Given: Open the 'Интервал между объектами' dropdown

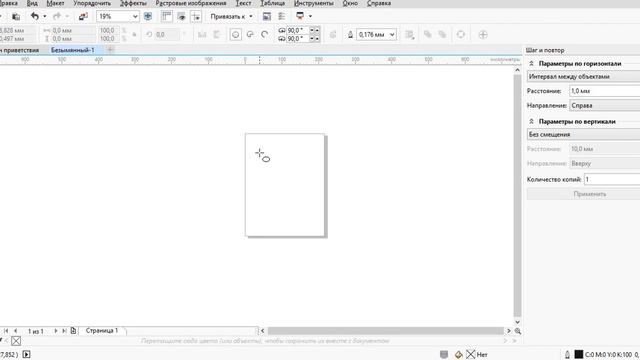Looking at the screenshot, I should [x=584, y=76].
